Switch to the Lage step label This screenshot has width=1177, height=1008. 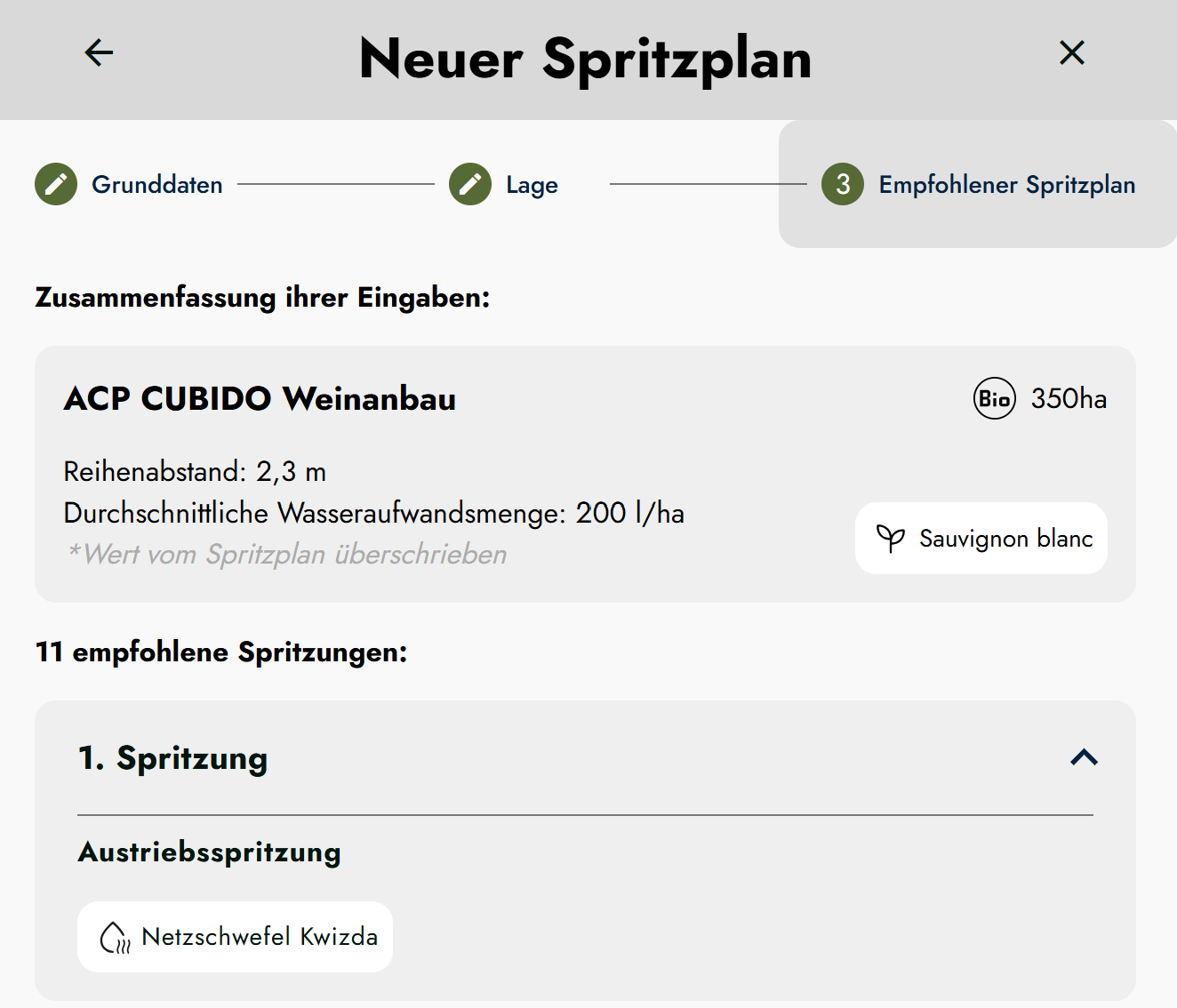(x=532, y=185)
